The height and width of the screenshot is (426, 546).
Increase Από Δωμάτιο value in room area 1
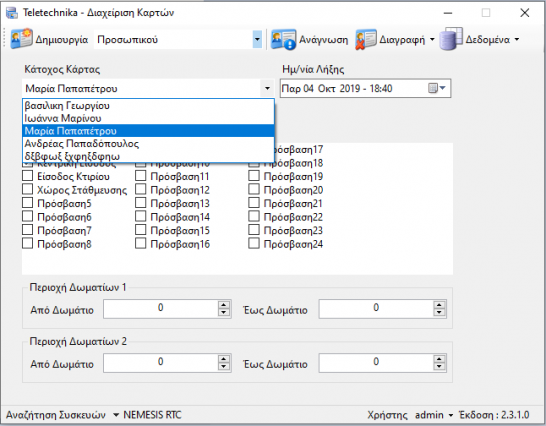coord(224,305)
